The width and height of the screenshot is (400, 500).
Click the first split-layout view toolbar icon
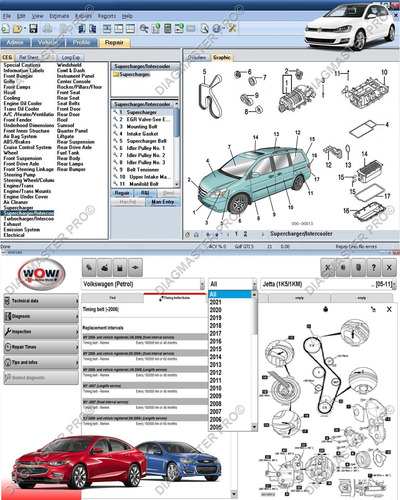click(107, 29)
